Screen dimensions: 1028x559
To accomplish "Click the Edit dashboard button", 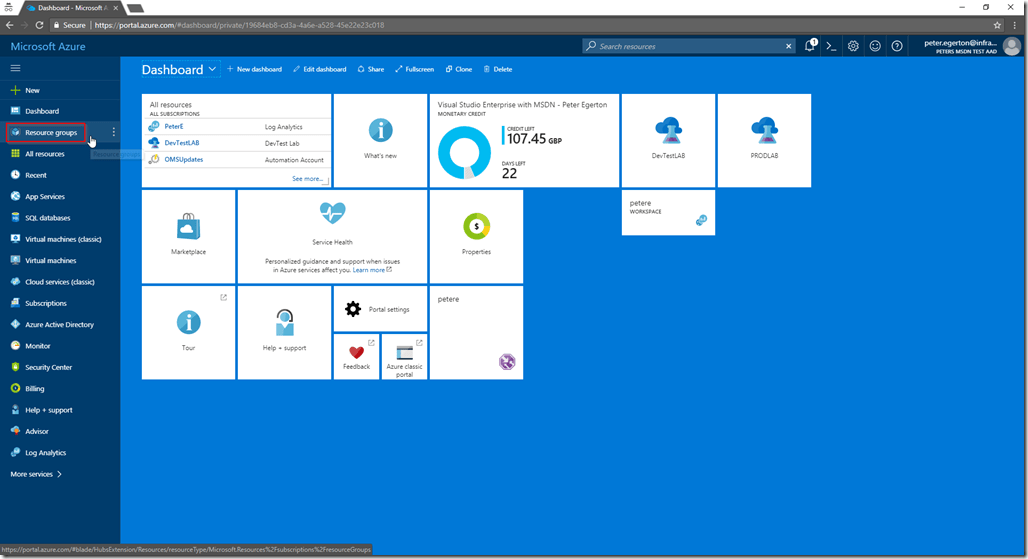I will (x=320, y=69).
